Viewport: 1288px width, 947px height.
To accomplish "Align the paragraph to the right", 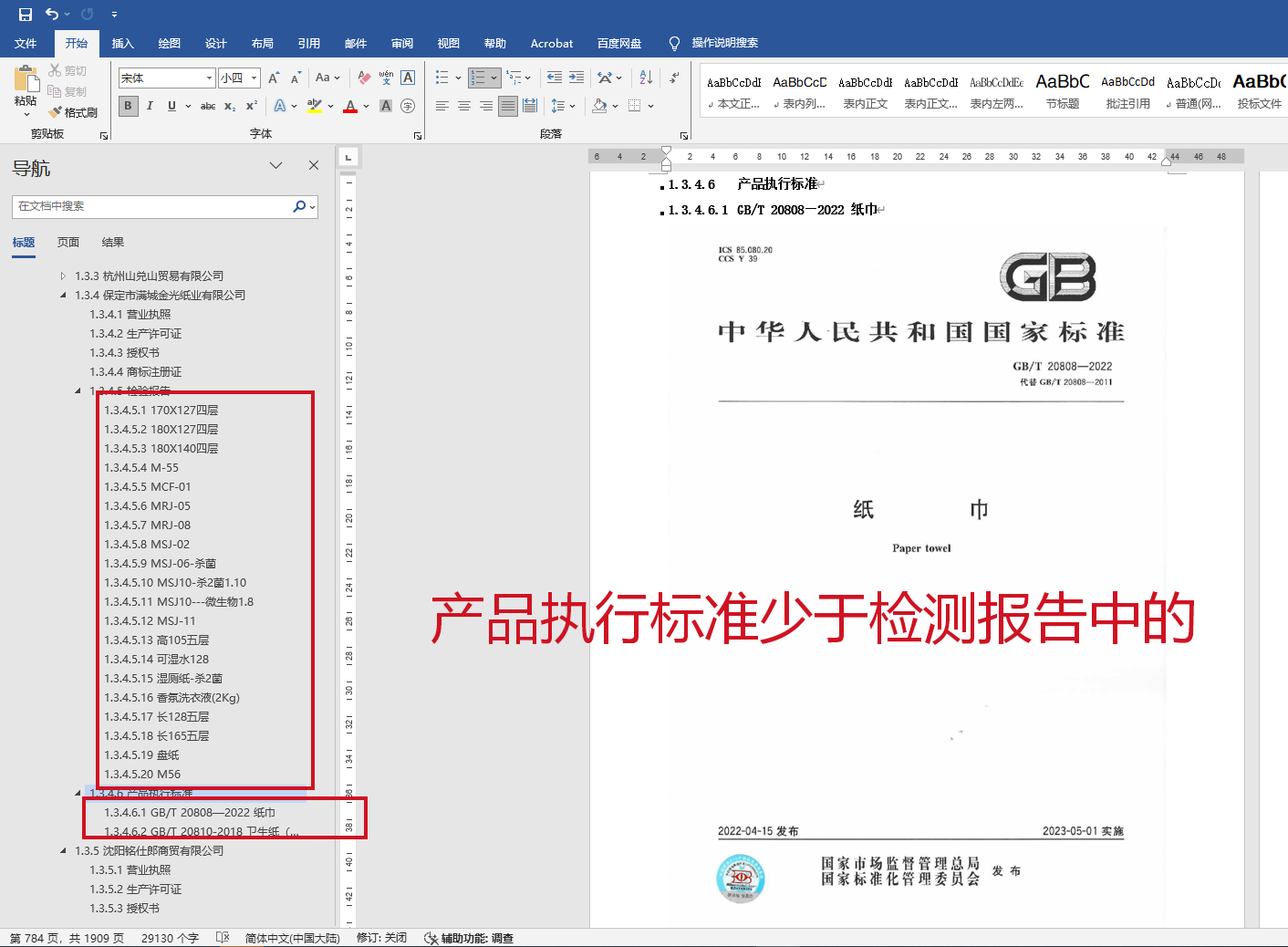I will coord(486,106).
